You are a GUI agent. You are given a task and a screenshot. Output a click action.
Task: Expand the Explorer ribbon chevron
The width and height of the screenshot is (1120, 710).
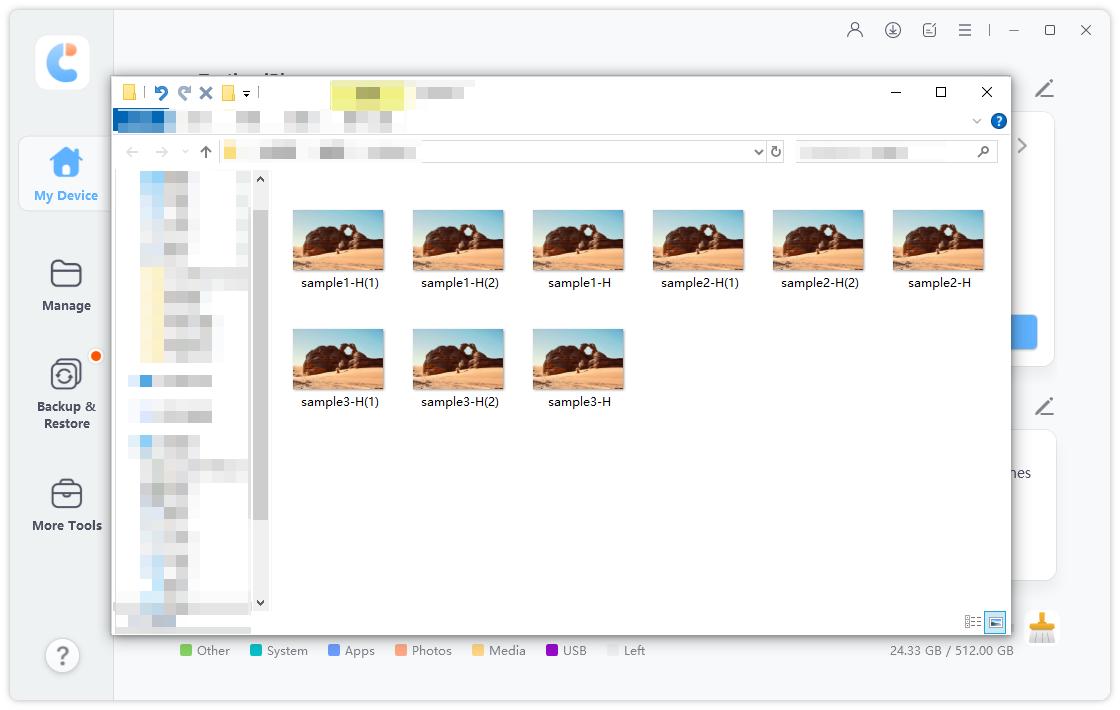[x=977, y=121]
